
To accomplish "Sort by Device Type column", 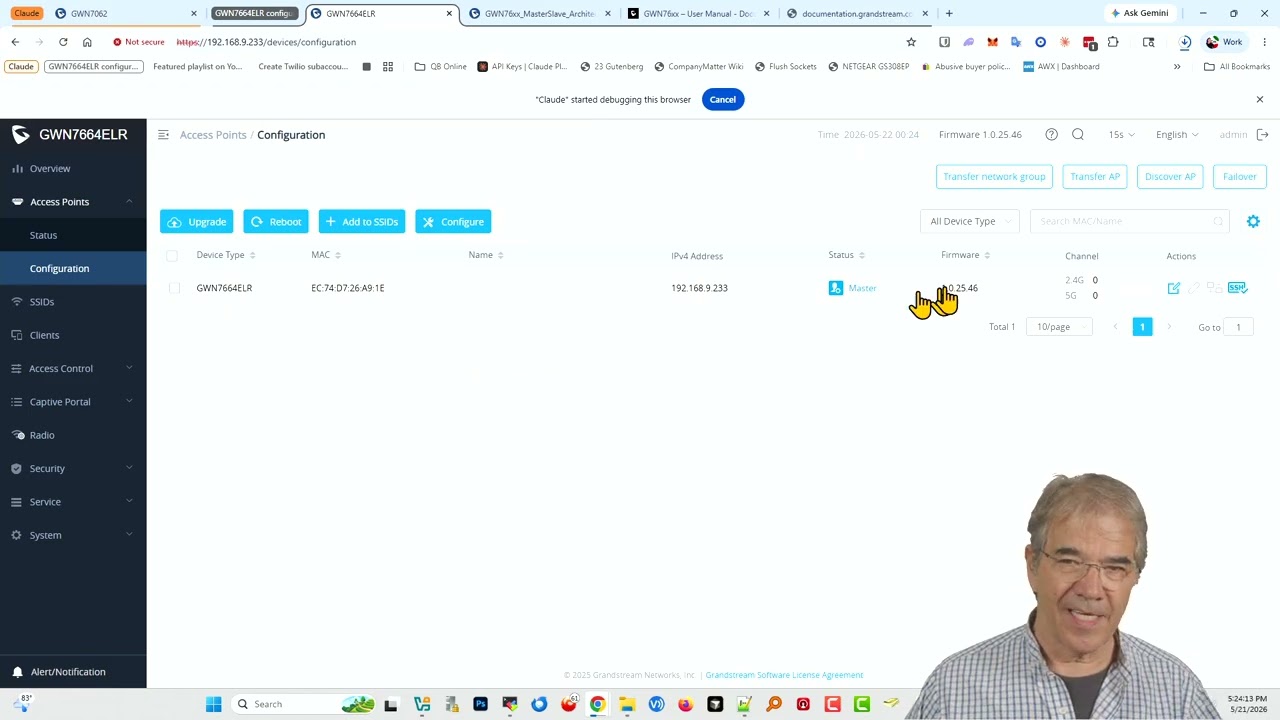I will (252, 255).
